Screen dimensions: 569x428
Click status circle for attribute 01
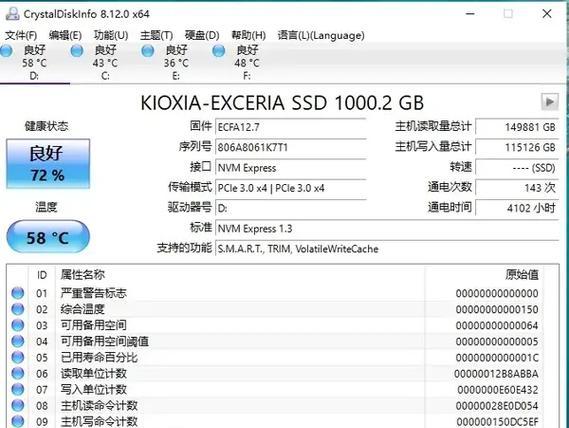point(17,293)
